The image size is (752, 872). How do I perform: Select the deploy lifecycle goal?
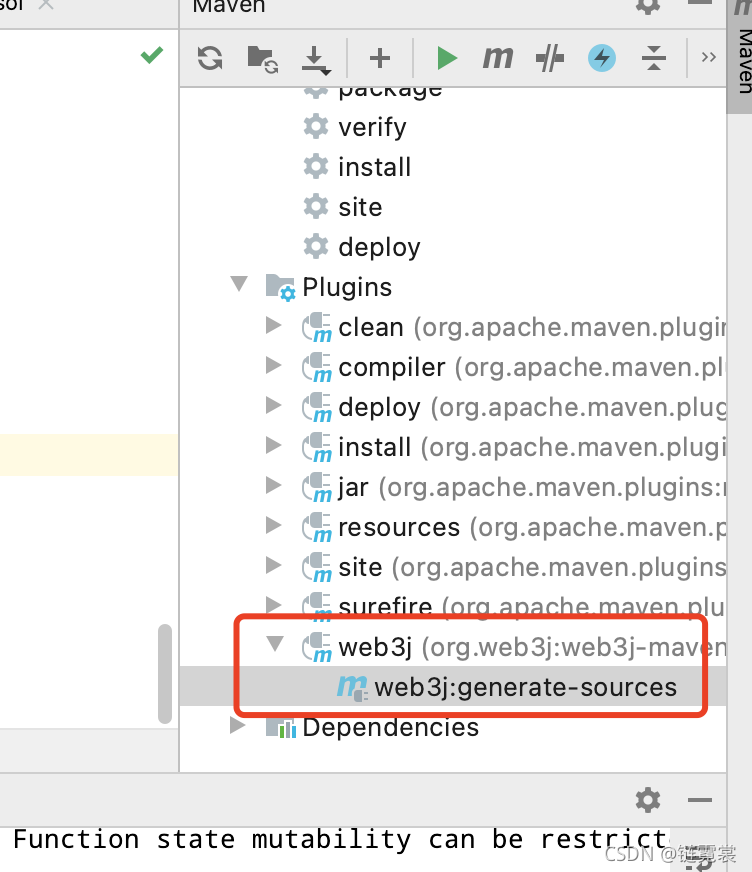point(379,247)
